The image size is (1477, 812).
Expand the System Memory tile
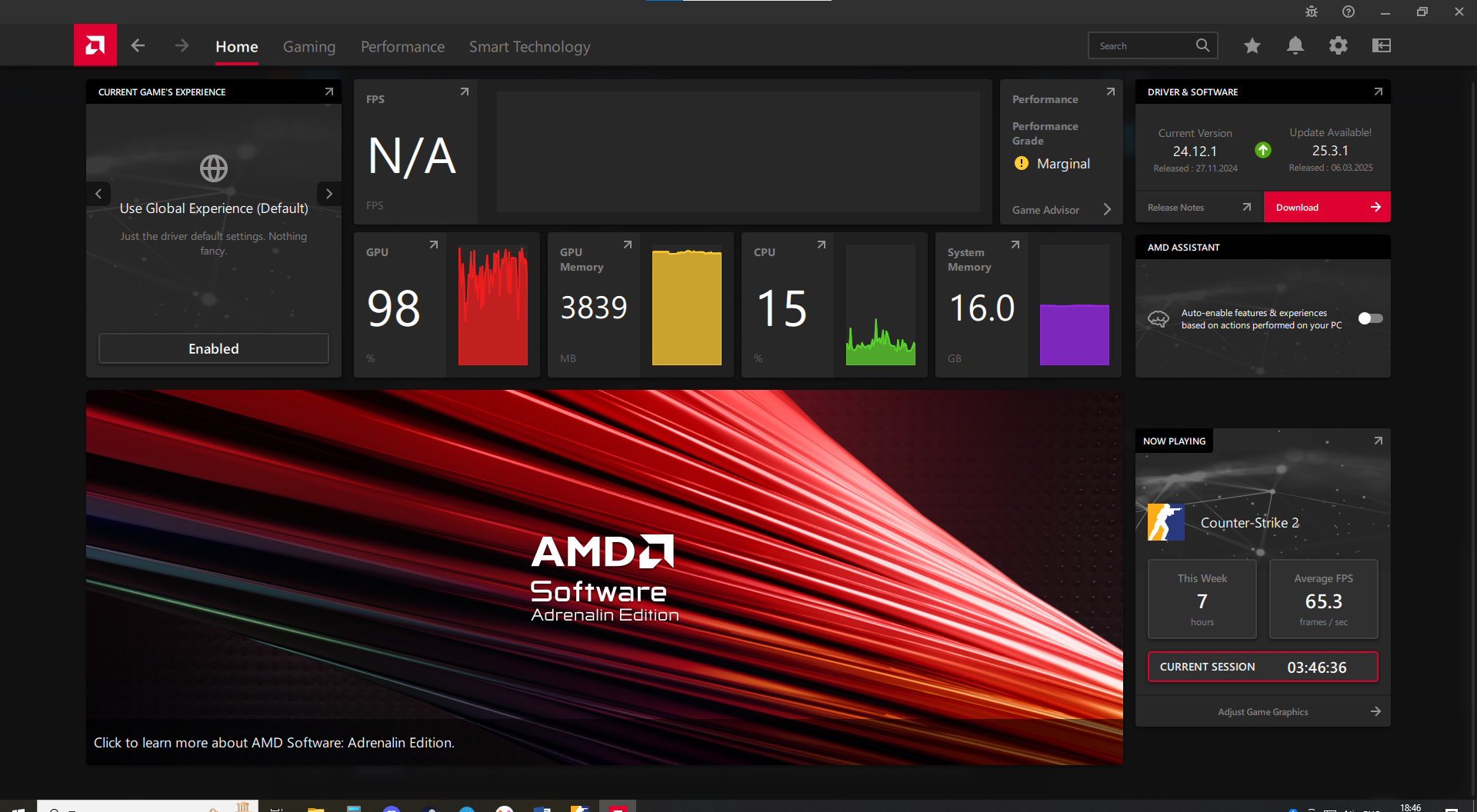(1015, 245)
